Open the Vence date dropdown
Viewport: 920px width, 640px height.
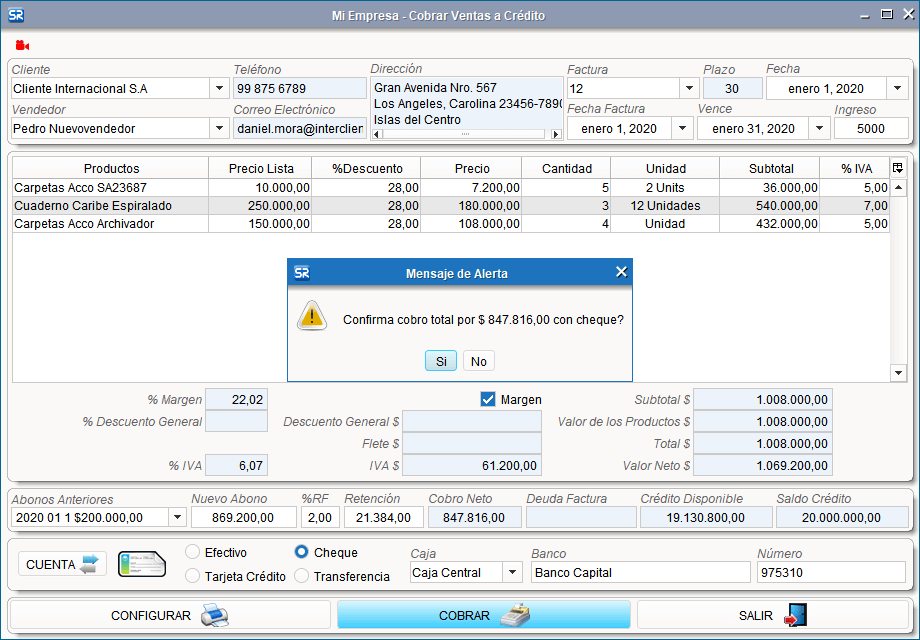[x=819, y=128]
